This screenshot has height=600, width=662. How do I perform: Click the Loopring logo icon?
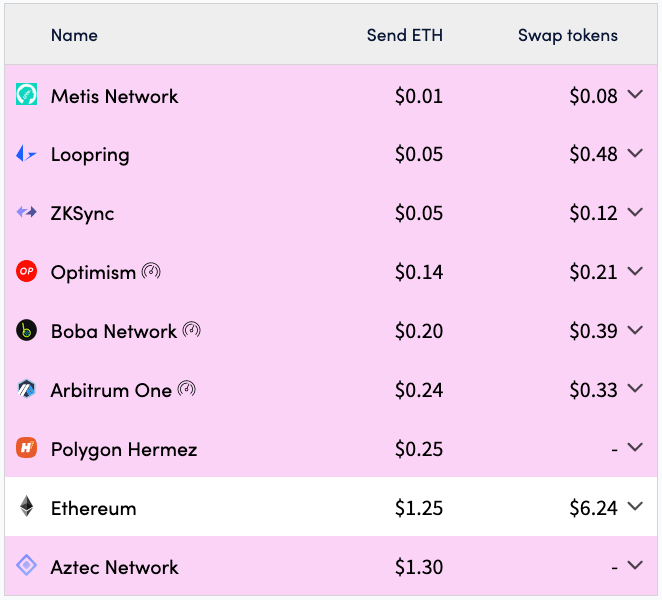coord(26,154)
